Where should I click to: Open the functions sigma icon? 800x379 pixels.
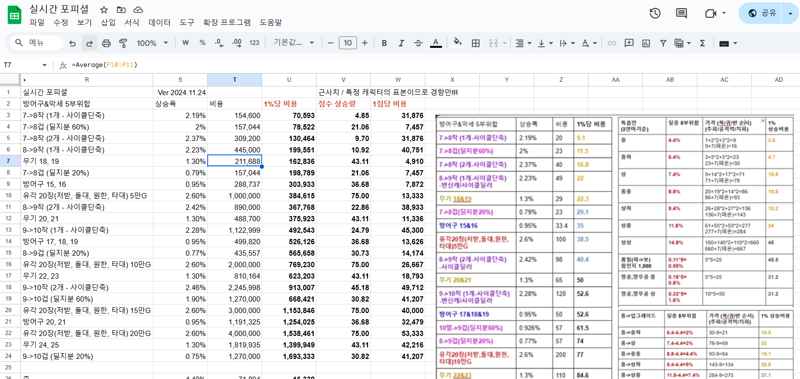(x=702, y=43)
